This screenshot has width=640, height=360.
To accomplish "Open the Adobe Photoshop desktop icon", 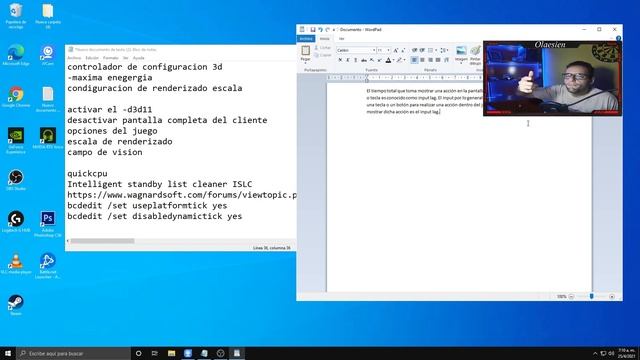I will pos(48,224).
